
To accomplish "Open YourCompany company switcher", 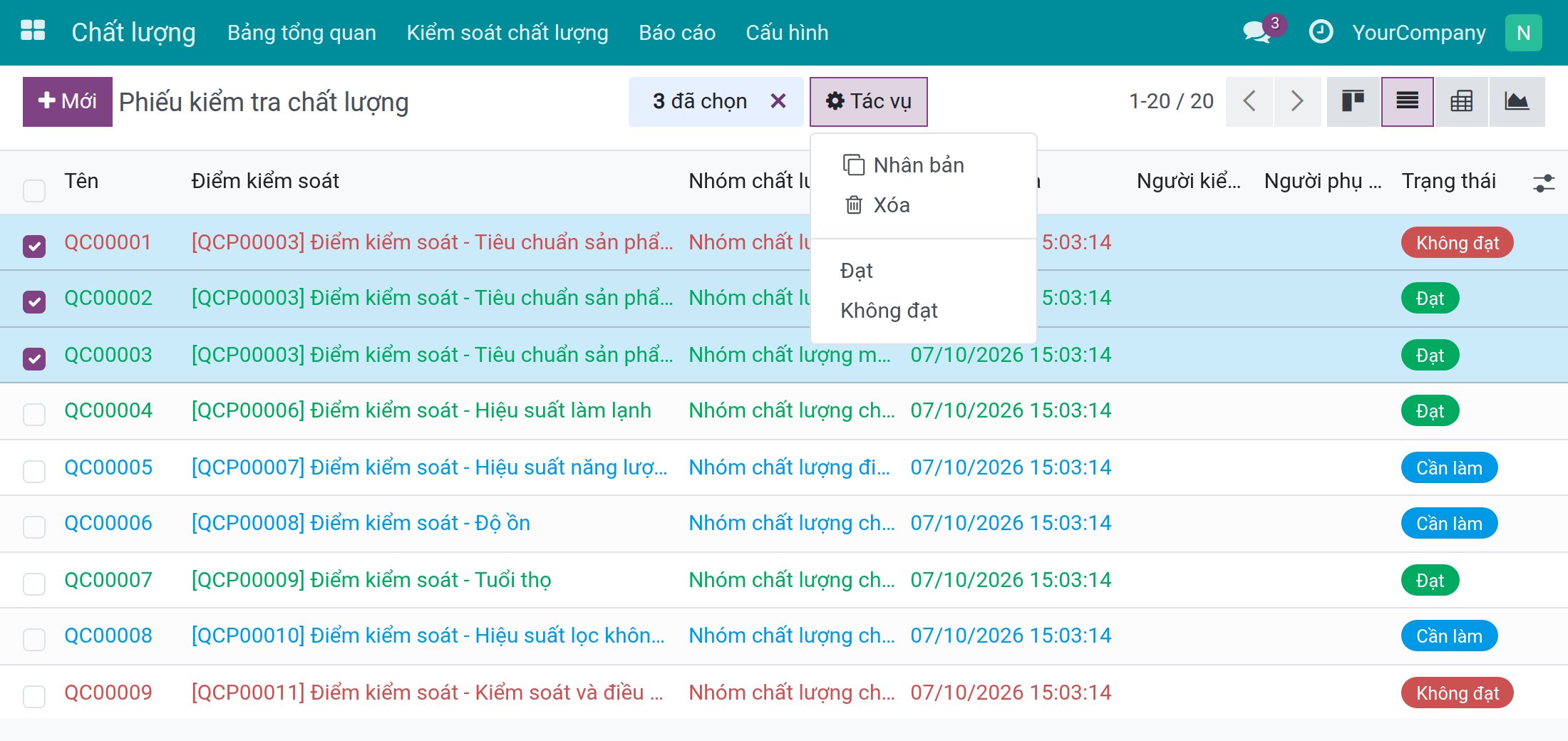I will 1419,33.
